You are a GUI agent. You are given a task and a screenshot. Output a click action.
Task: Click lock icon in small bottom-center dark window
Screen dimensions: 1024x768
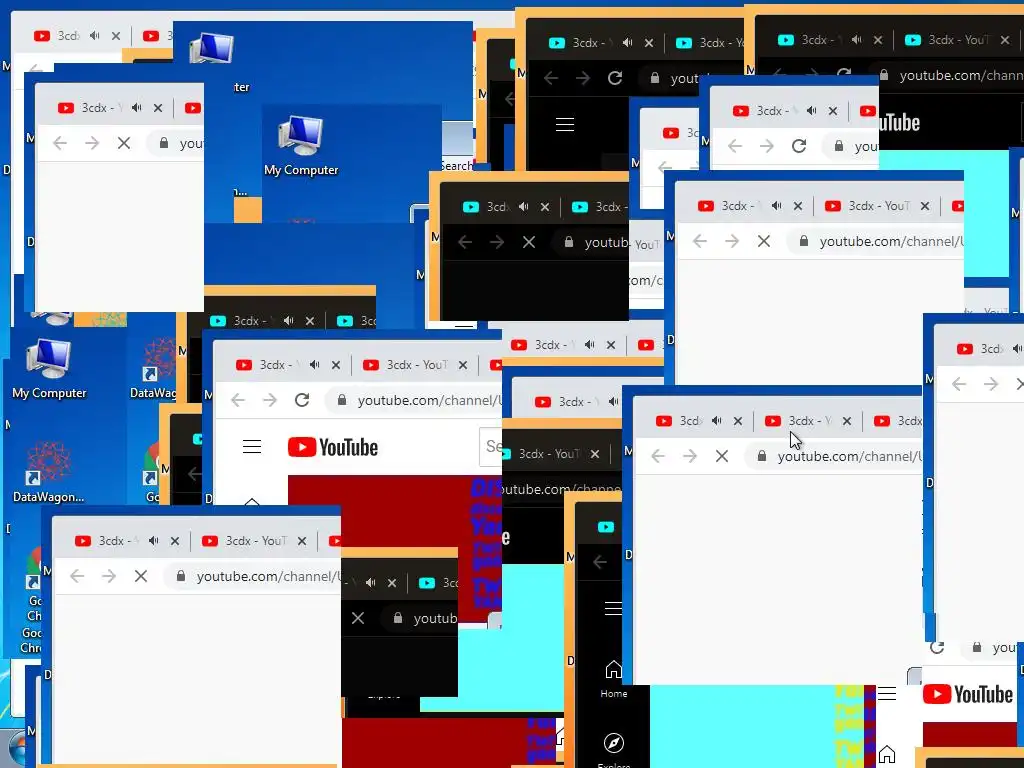(x=397, y=618)
